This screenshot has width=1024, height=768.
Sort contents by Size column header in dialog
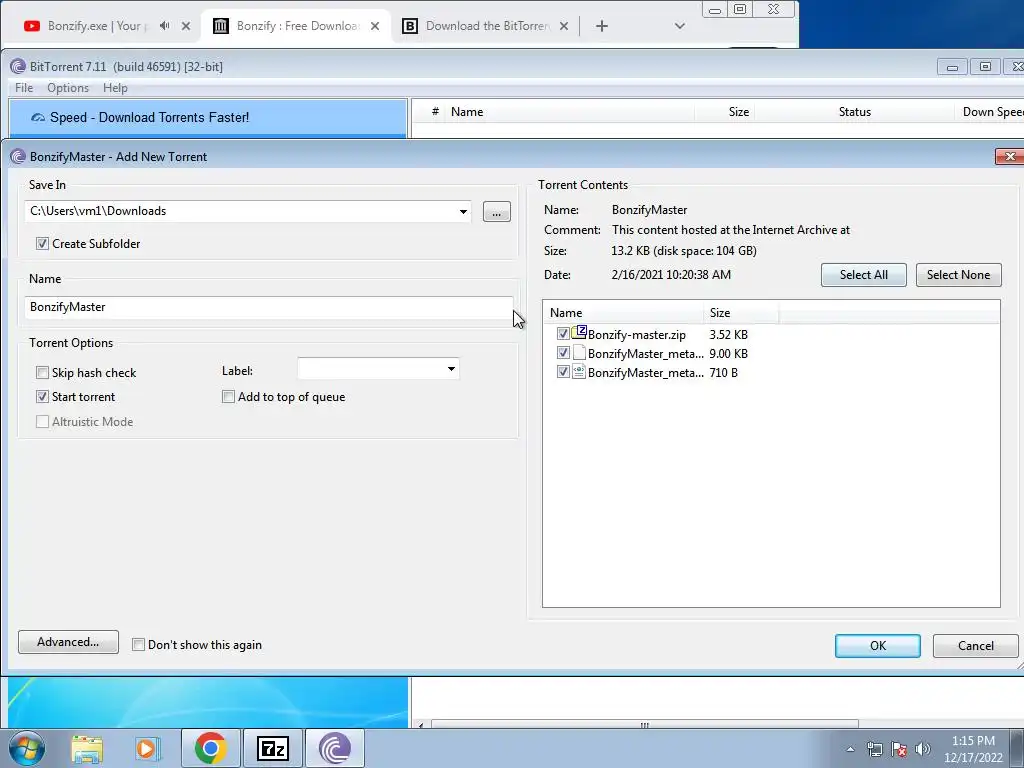(741, 313)
